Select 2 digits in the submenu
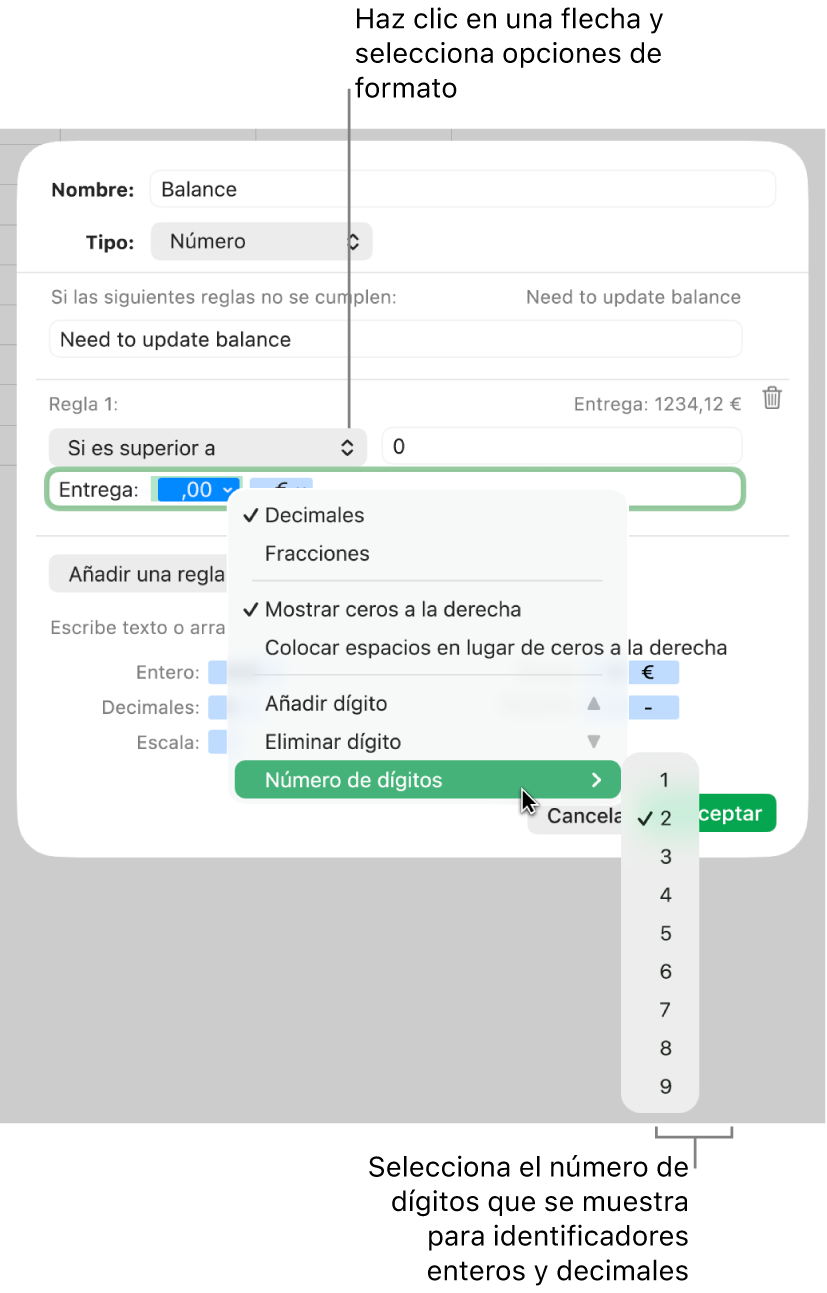 660,818
